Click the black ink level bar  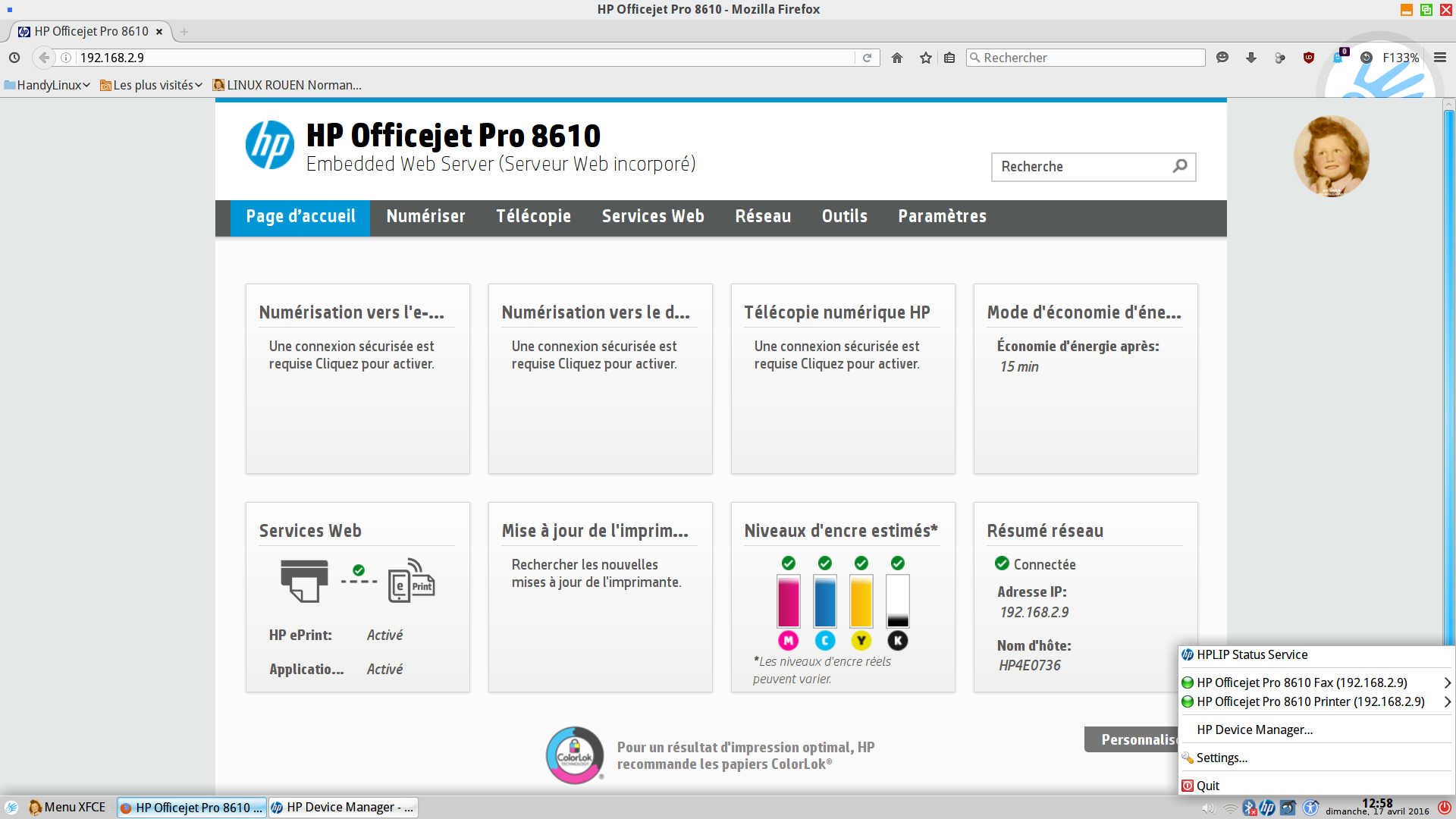[x=898, y=601]
